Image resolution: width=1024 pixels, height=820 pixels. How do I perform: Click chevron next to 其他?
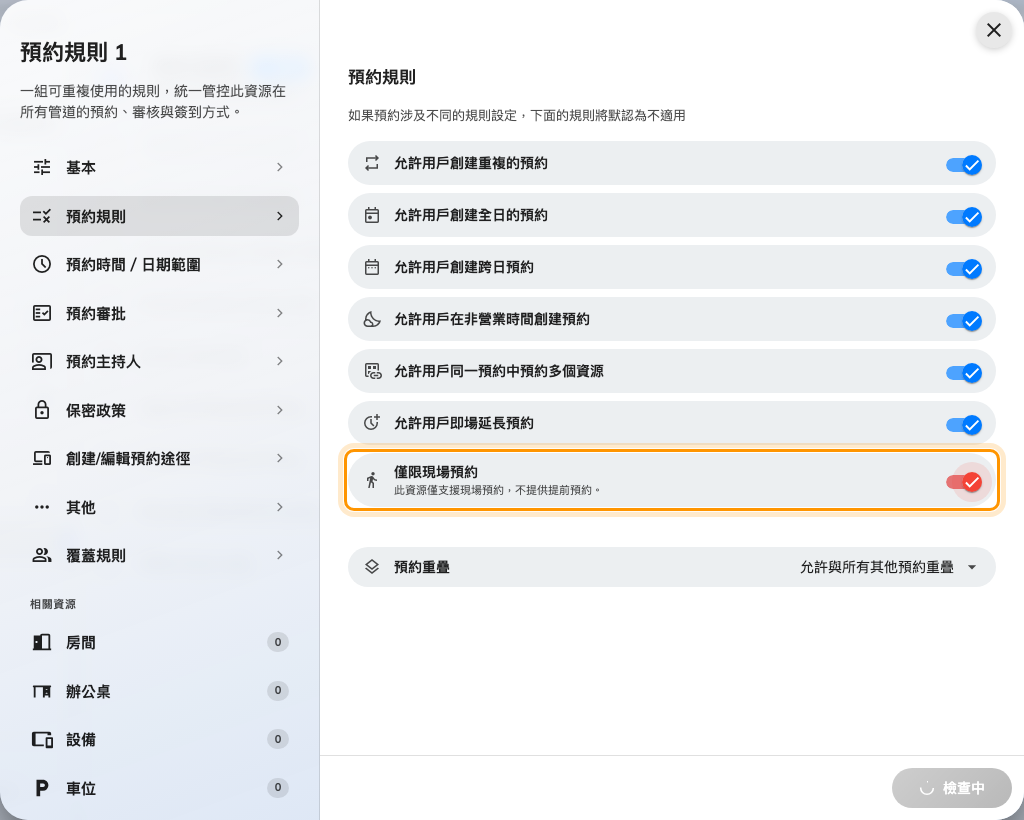point(280,507)
